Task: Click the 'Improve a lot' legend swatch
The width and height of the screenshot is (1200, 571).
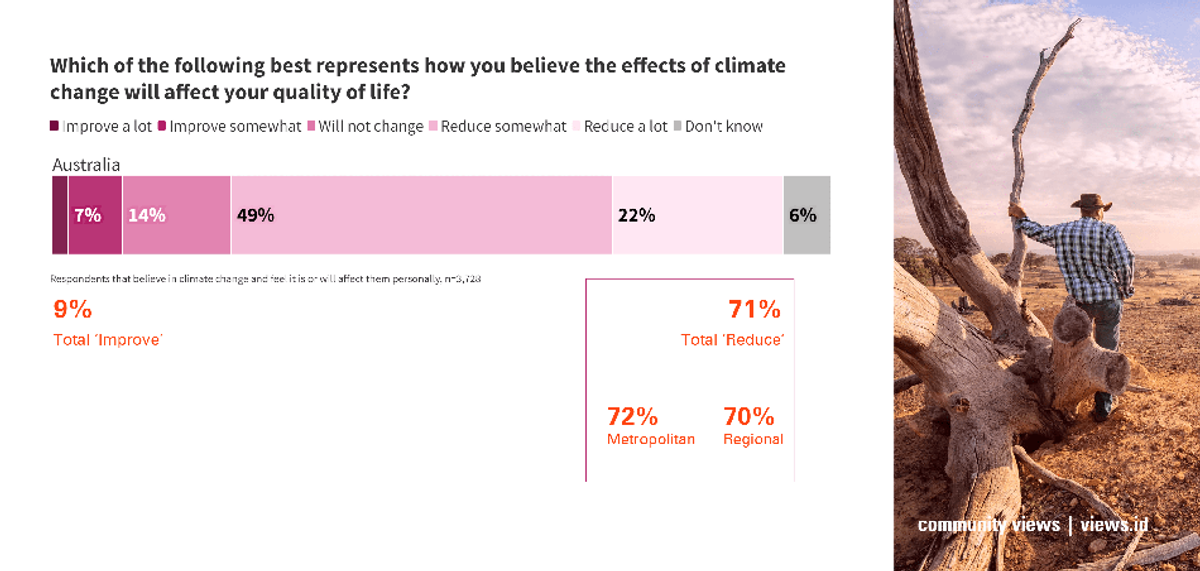Action: click(x=55, y=126)
